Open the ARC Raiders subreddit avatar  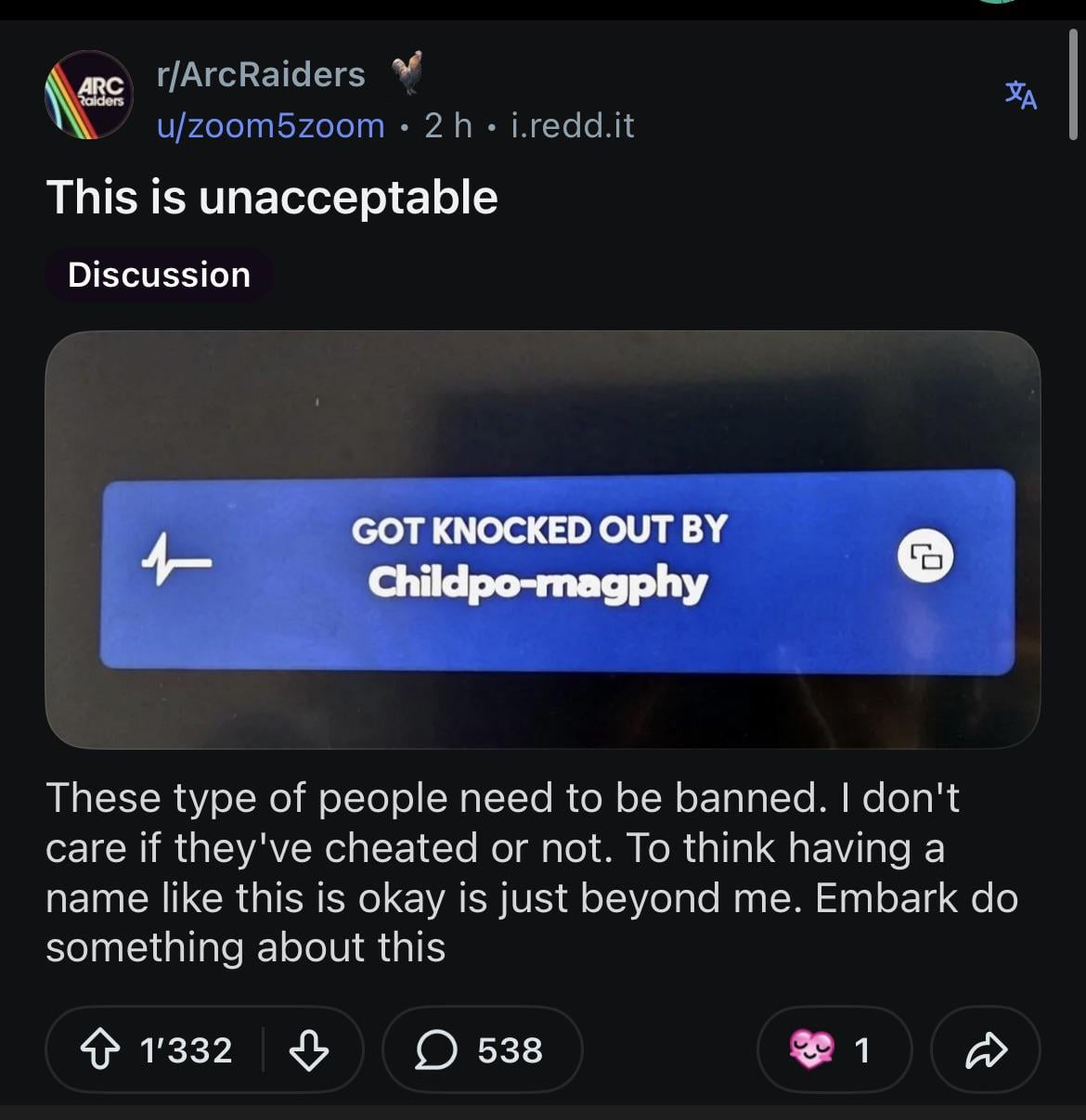(x=89, y=96)
